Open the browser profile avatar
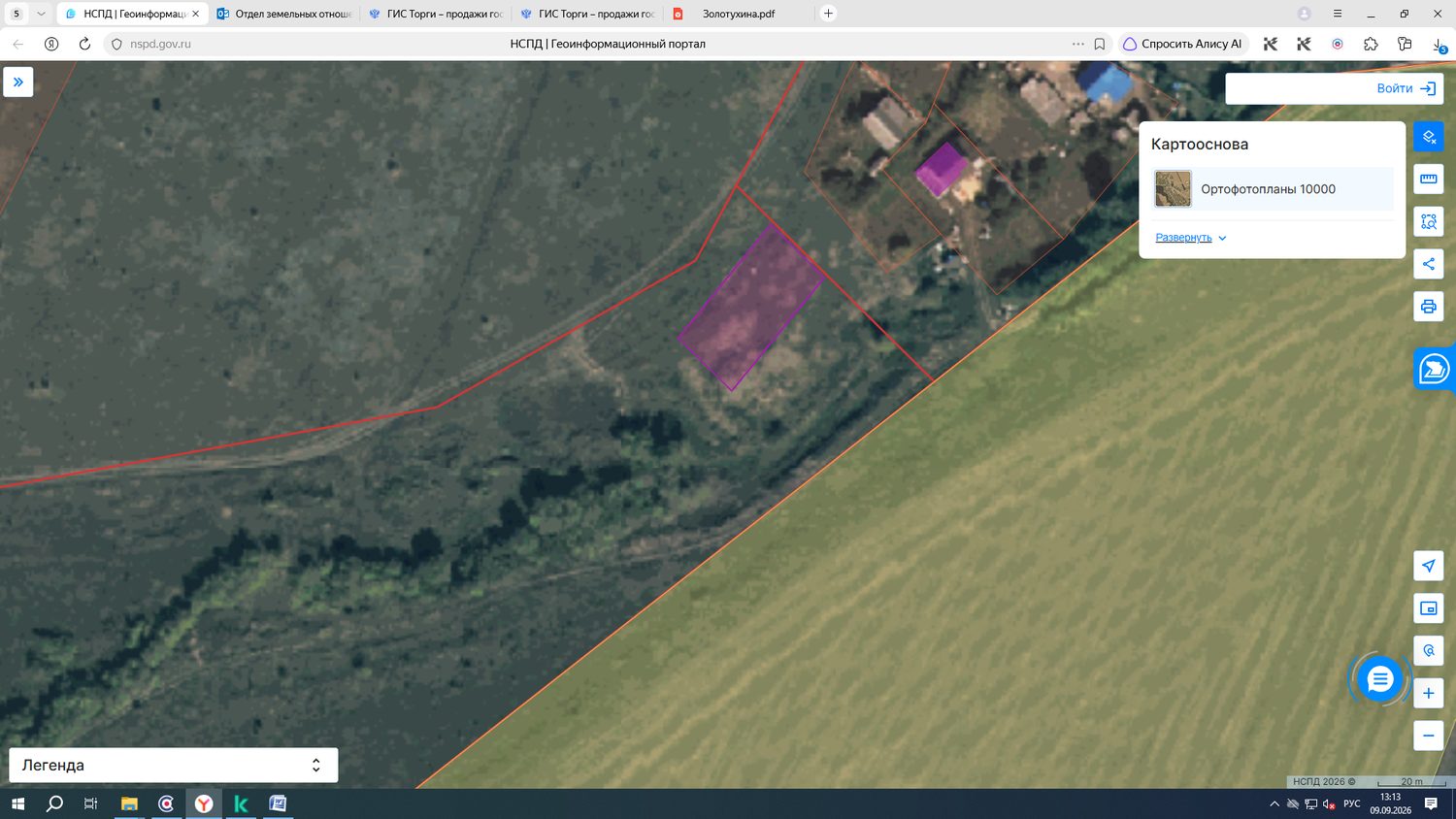 (x=1305, y=14)
